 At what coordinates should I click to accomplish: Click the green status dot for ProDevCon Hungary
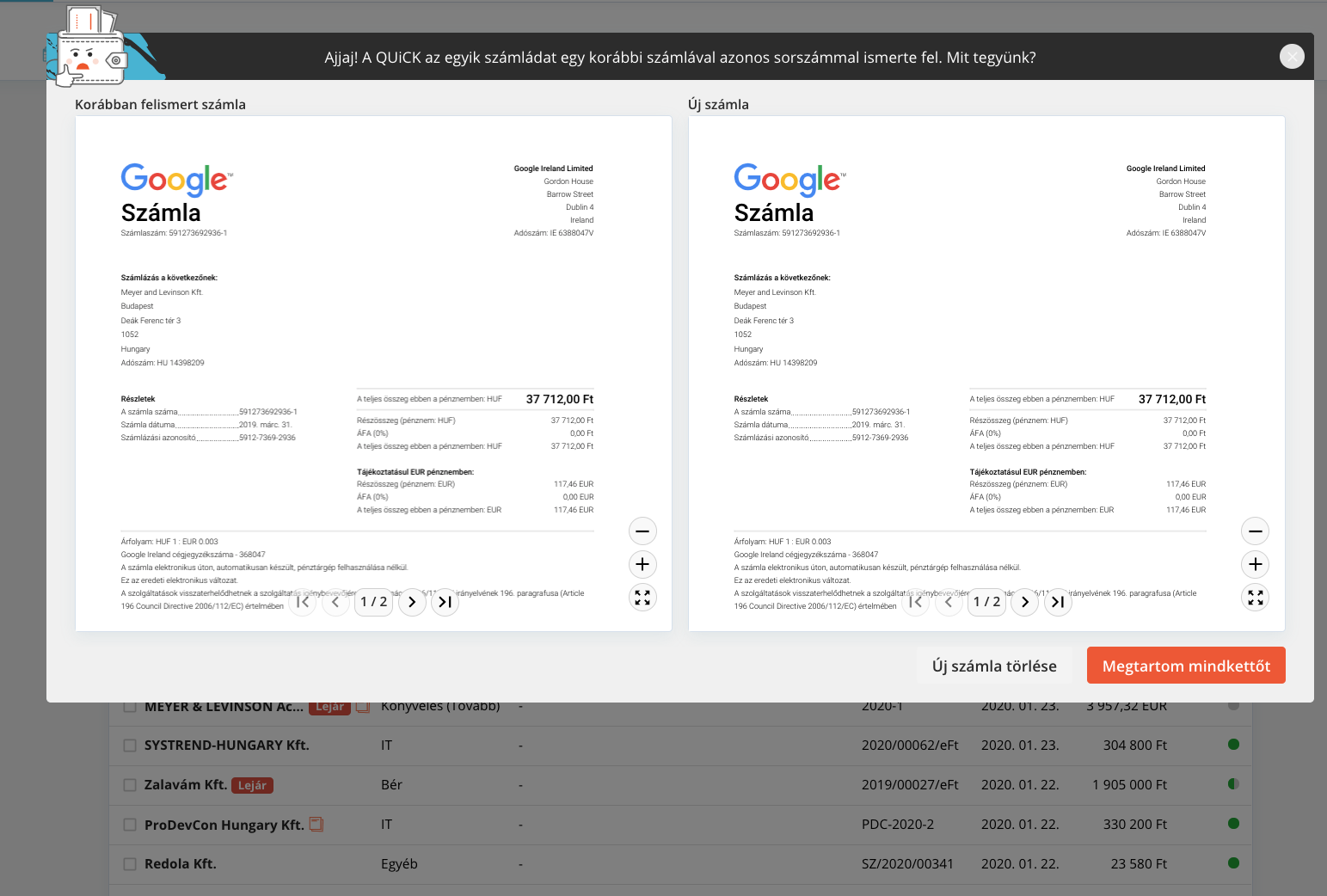pyautogui.click(x=1233, y=823)
